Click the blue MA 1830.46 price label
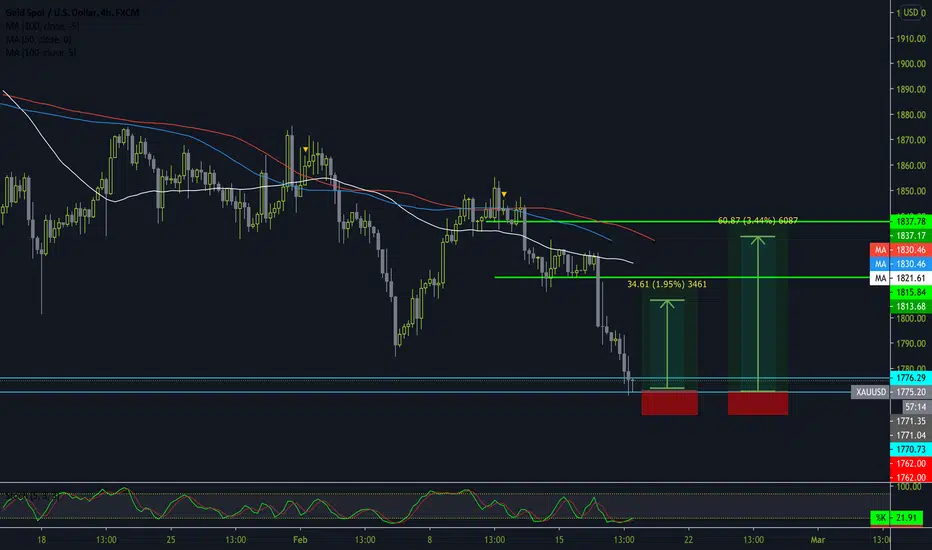 tap(900, 264)
